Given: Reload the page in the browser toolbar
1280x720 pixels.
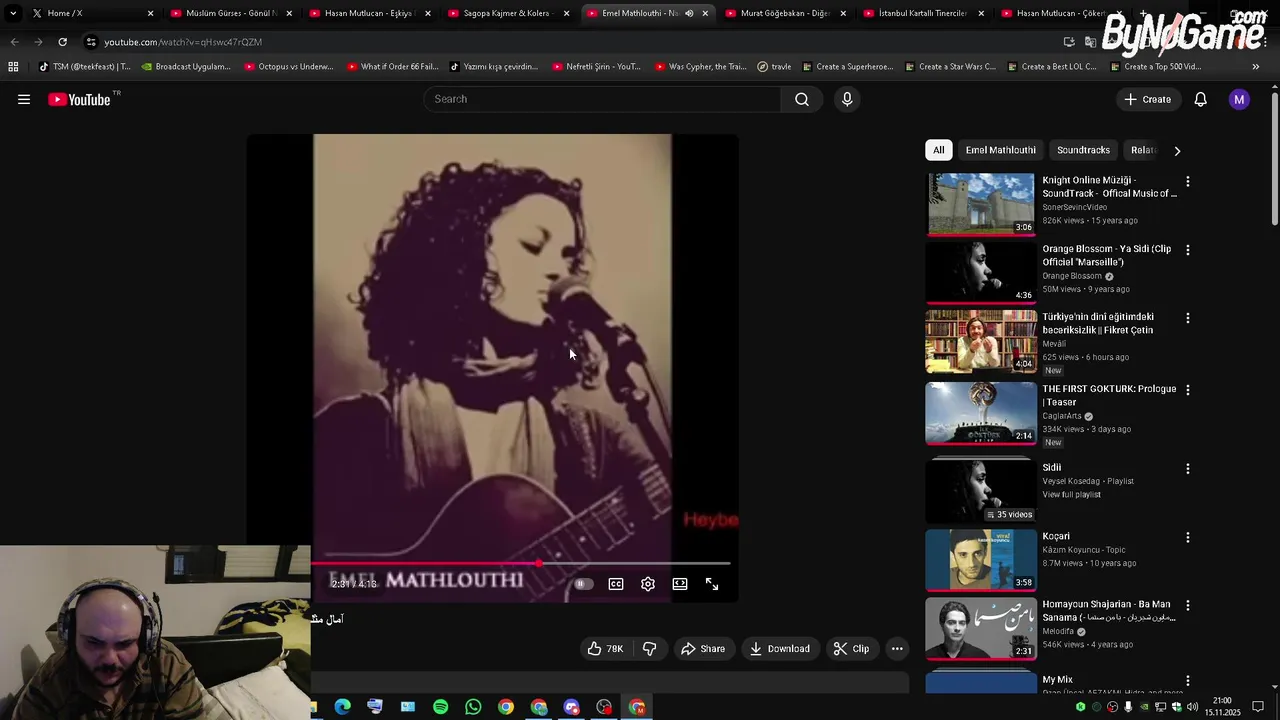Looking at the screenshot, I should (62, 42).
